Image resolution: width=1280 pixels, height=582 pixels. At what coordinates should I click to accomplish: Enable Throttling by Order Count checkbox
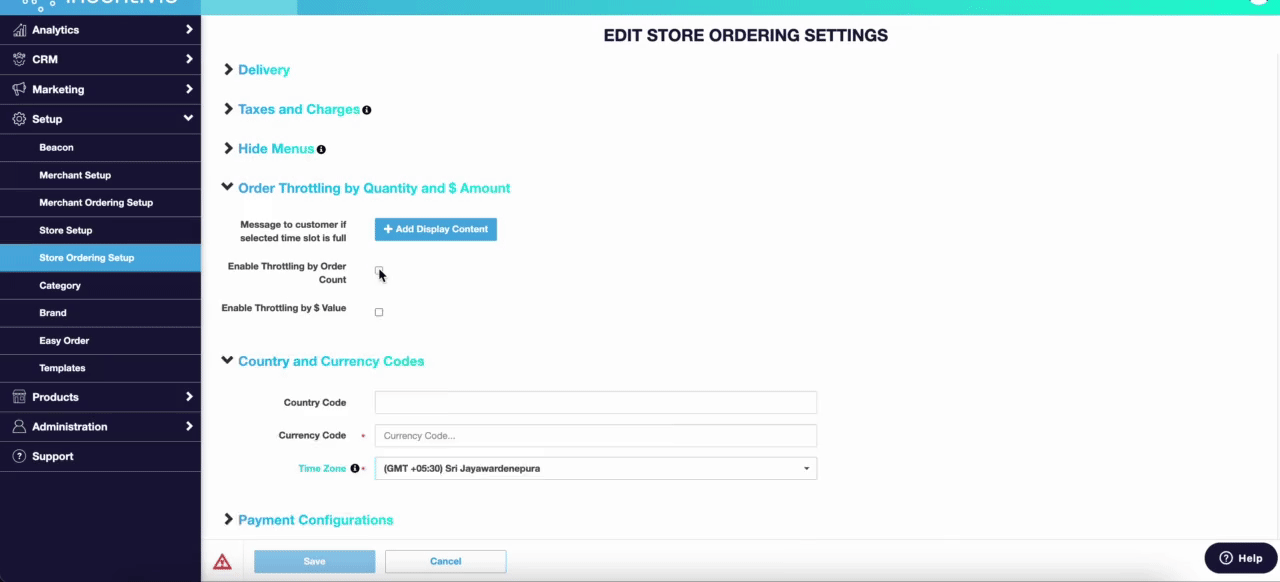pyautogui.click(x=379, y=271)
